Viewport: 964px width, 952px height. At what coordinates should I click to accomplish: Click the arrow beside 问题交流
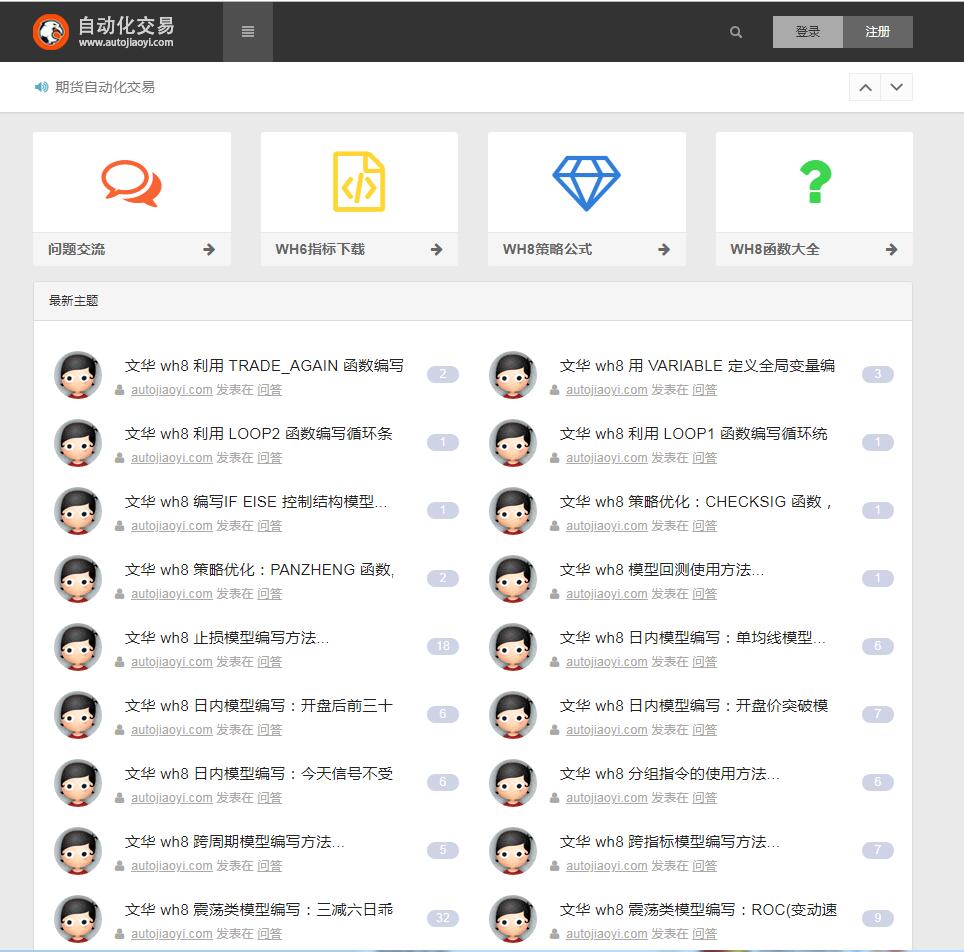tap(209, 250)
